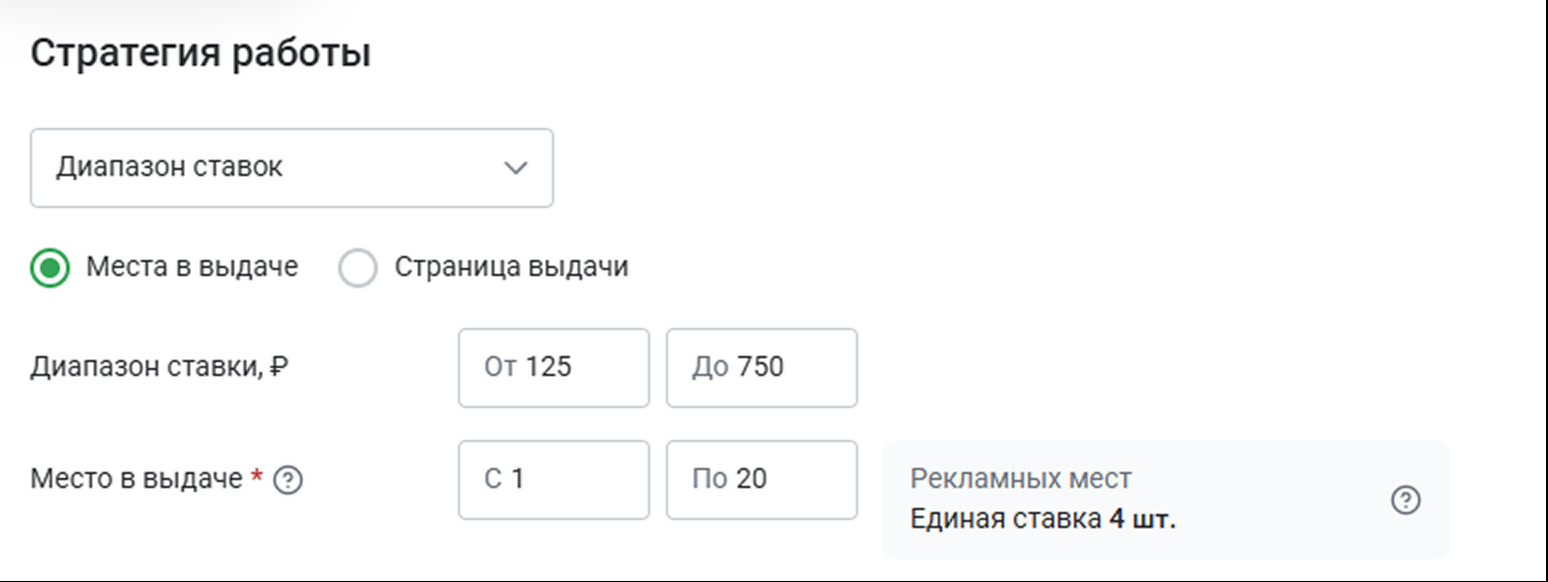Enable the Страница выдачи radio button

(357, 268)
